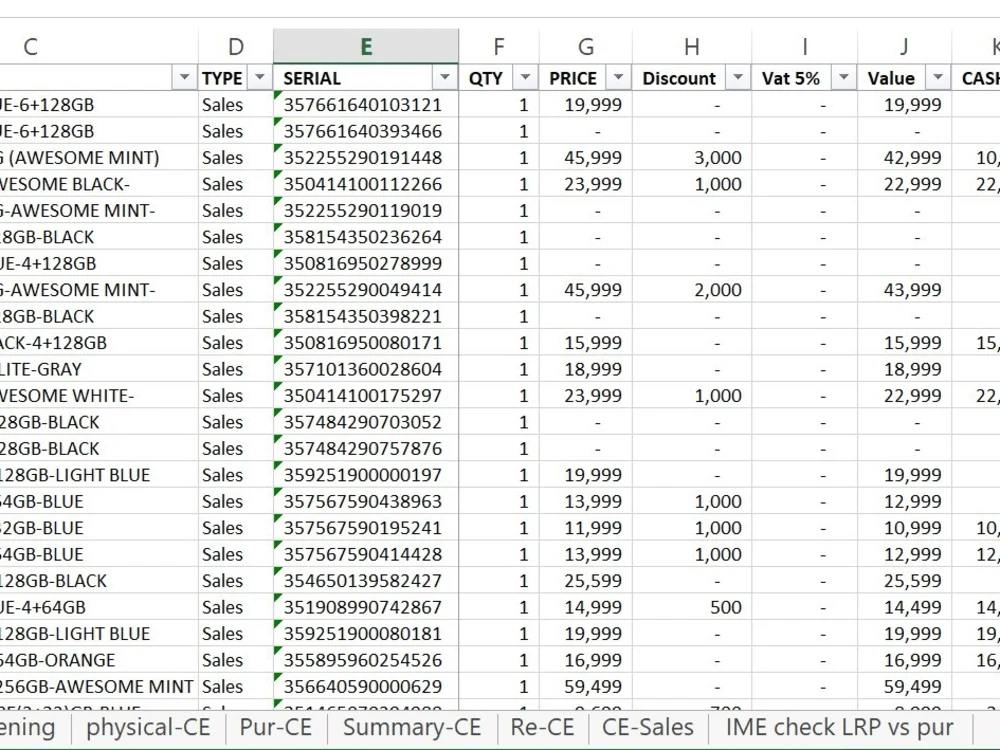
Task: Select serial cell 358154350236264
Action: 365,237
